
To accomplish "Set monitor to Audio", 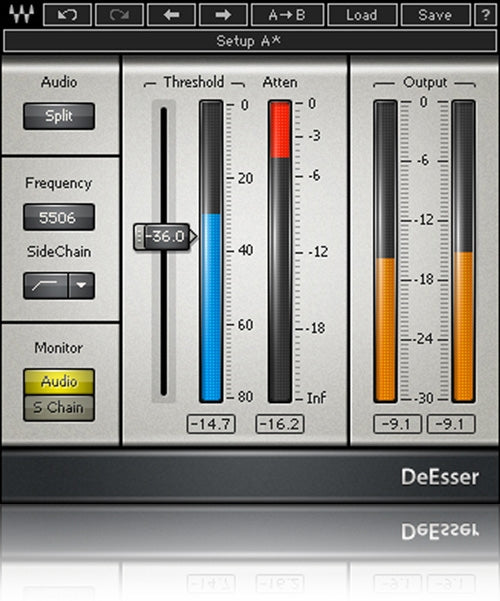I will tap(59, 382).
